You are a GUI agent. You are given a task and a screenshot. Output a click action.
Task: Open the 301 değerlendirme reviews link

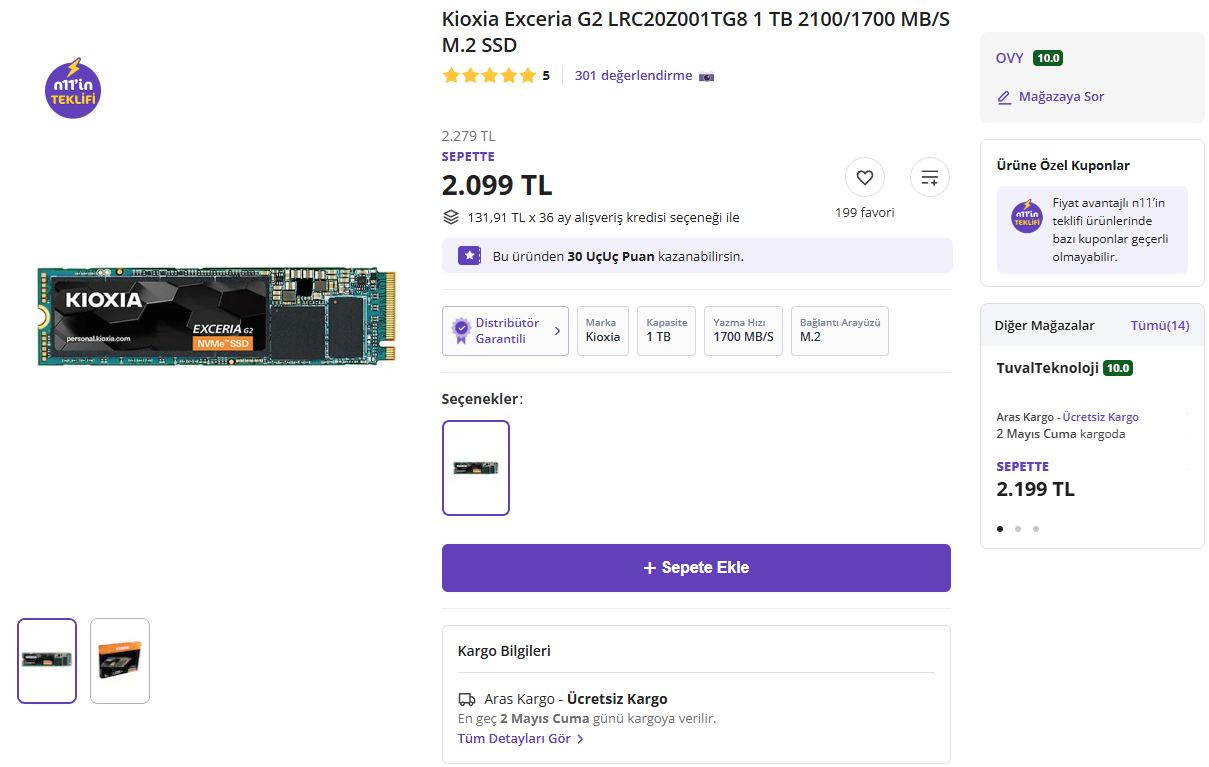click(x=633, y=75)
